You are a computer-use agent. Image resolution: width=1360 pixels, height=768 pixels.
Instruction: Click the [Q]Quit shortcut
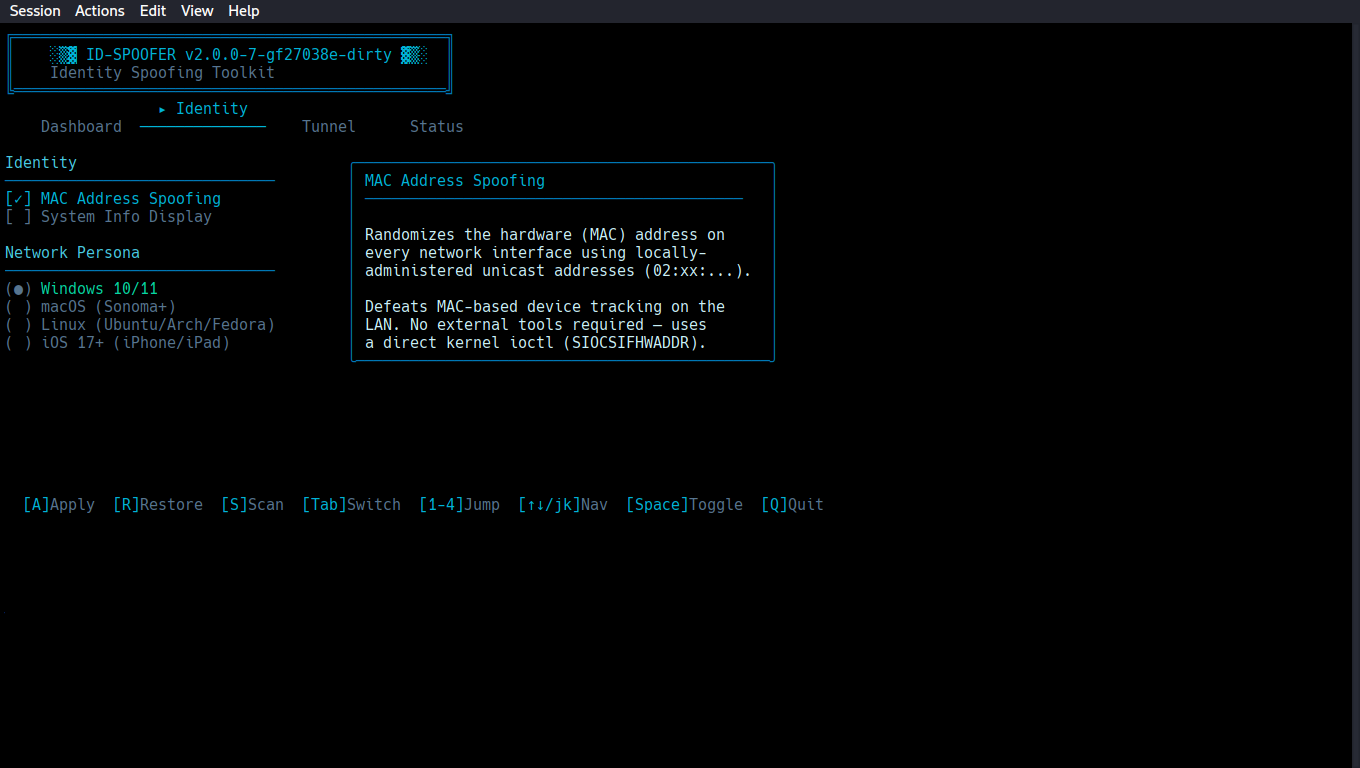(792, 505)
